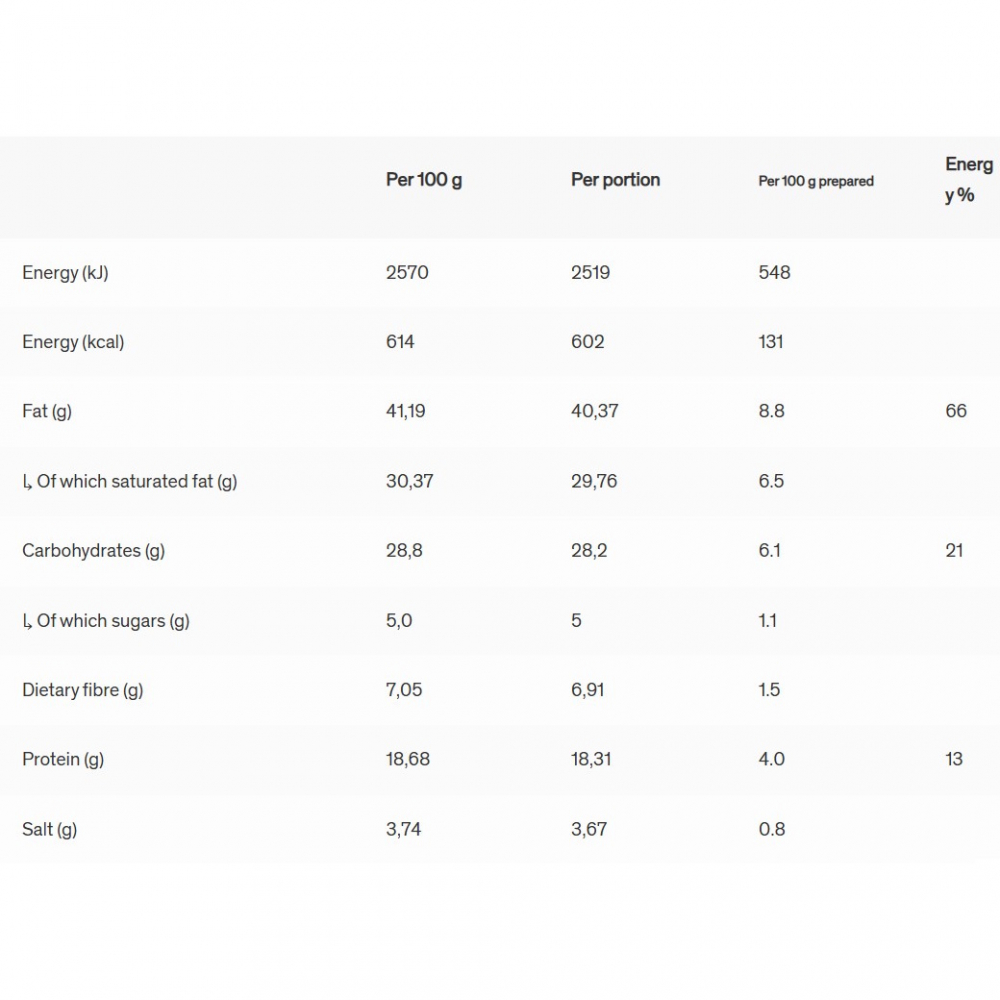This screenshot has width=1000, height=1000.
Task: Click the 548 kJ prepared energy value
Action: click(774, 272)
